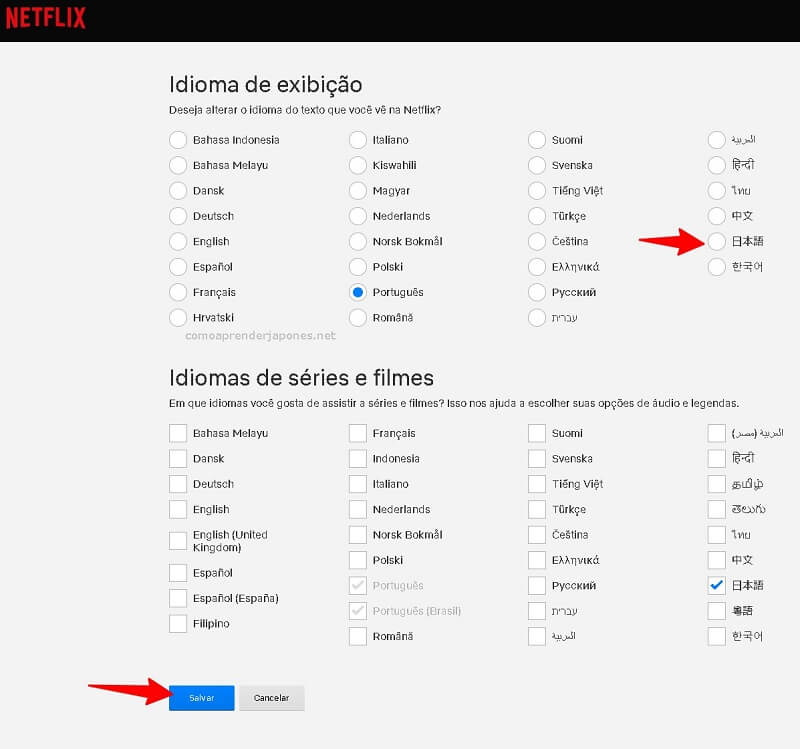Select Suomi radio button display language
The width and height of the screenshot is (800, 749).
tap(537, 140)
